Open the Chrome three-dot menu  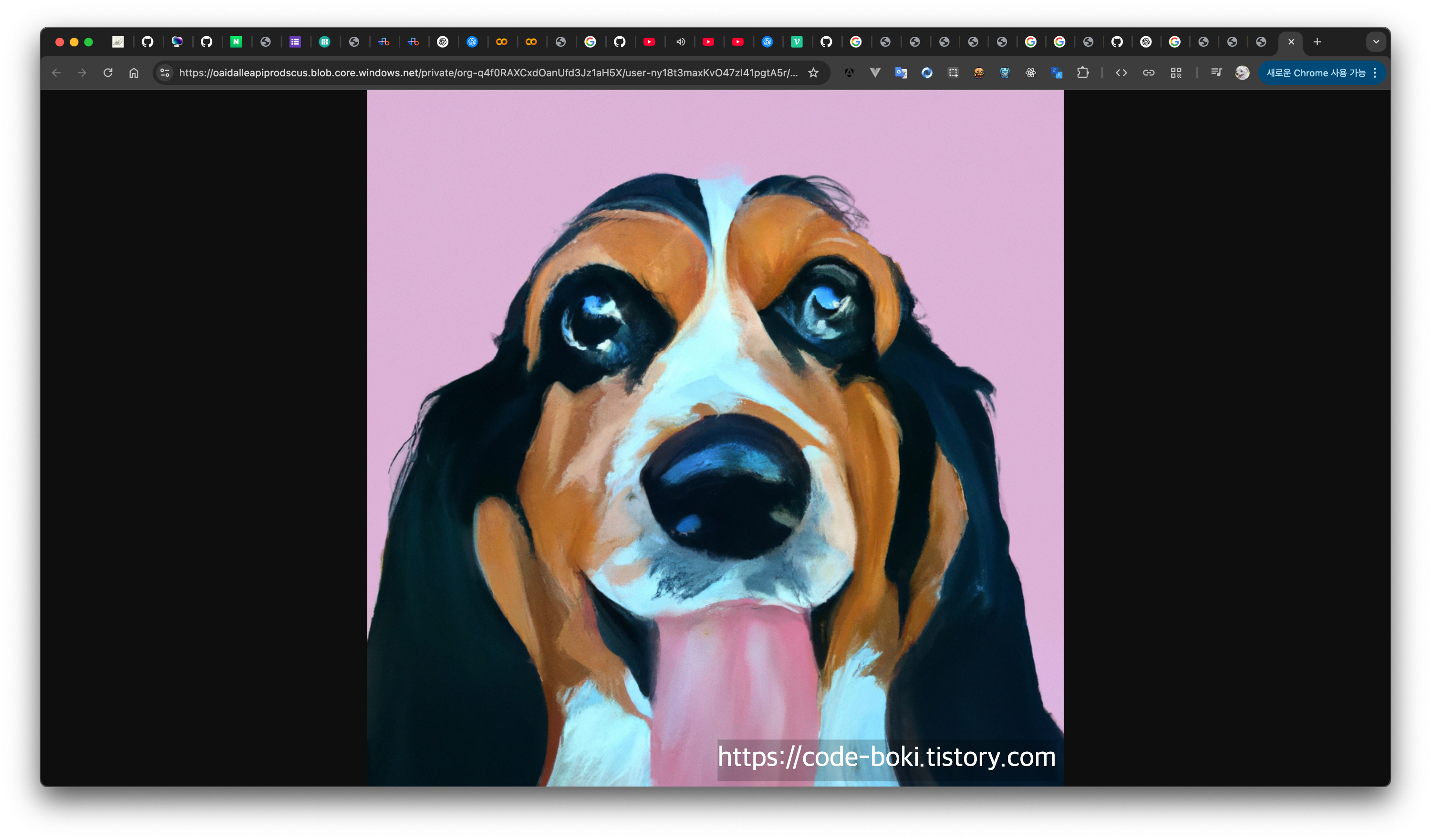pyautogui.click(x=1375, y=73)
